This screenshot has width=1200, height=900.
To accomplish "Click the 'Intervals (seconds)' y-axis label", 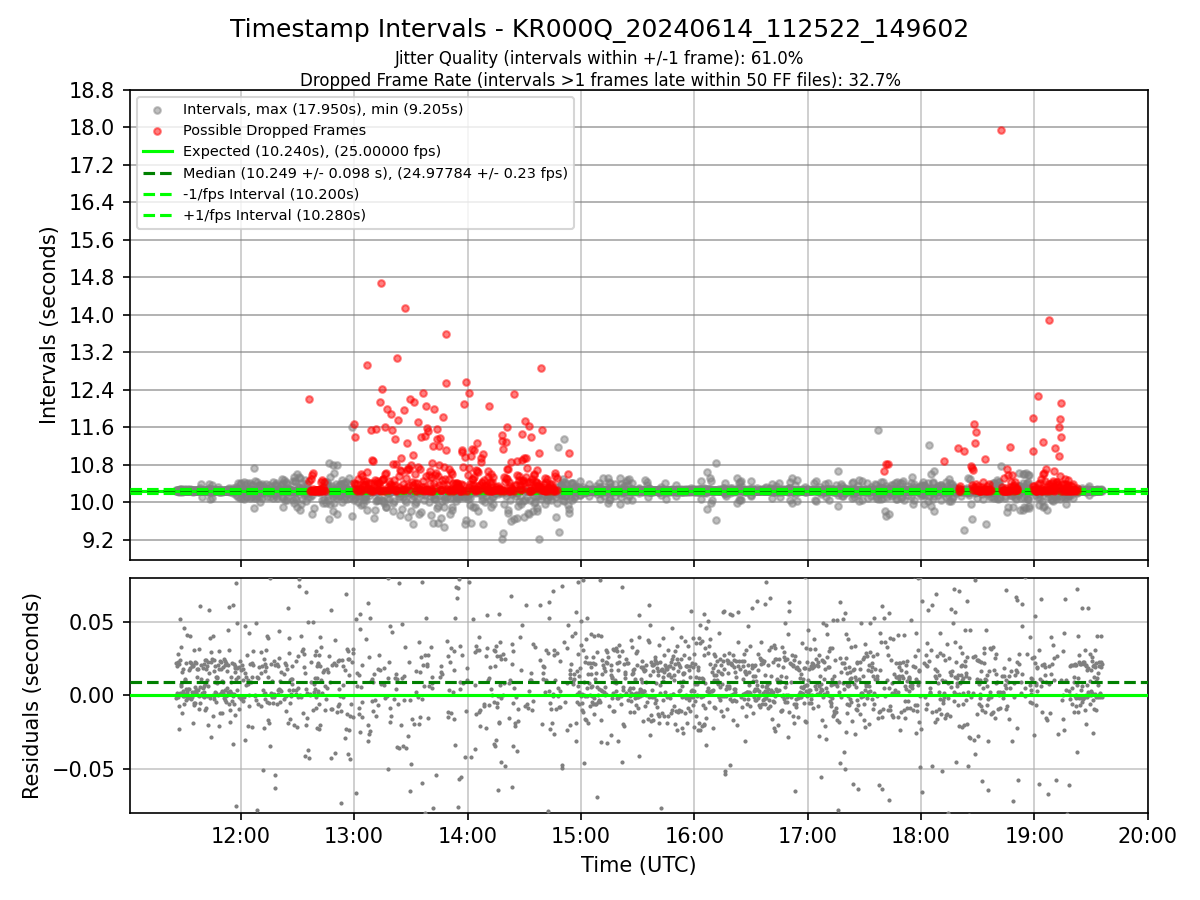I will (x=49, y=324).
